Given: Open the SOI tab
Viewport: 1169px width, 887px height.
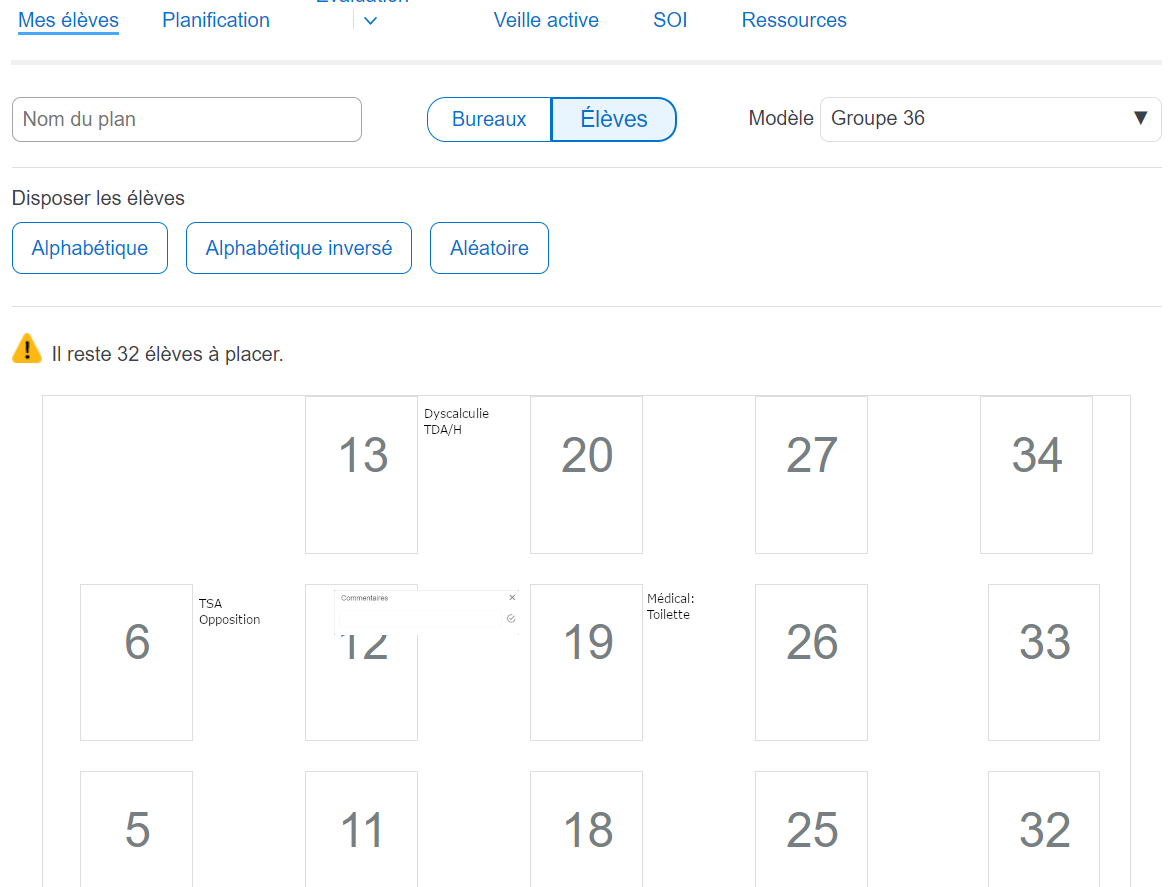Looking at the screenshot, I should click(x=670, y=20).
